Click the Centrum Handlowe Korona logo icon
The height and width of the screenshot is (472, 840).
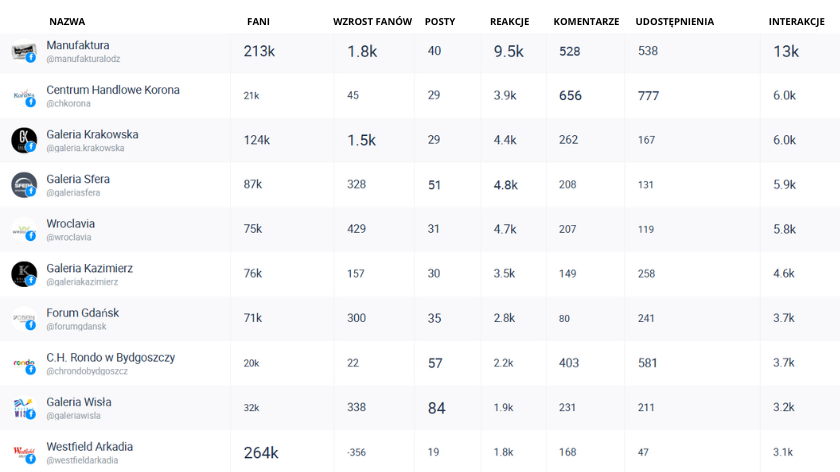coord(23,96)
